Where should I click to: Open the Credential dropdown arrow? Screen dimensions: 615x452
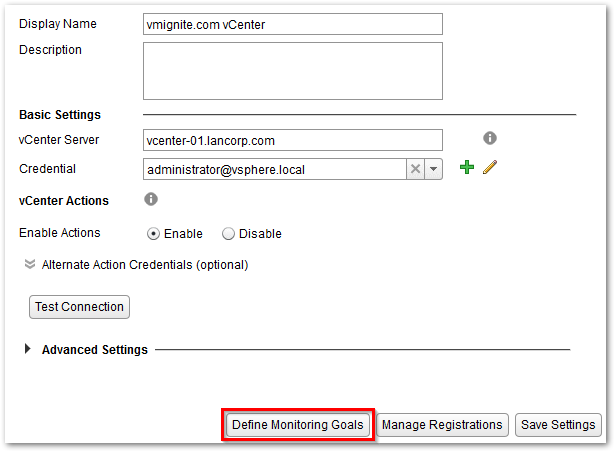(x=433, y=169)
